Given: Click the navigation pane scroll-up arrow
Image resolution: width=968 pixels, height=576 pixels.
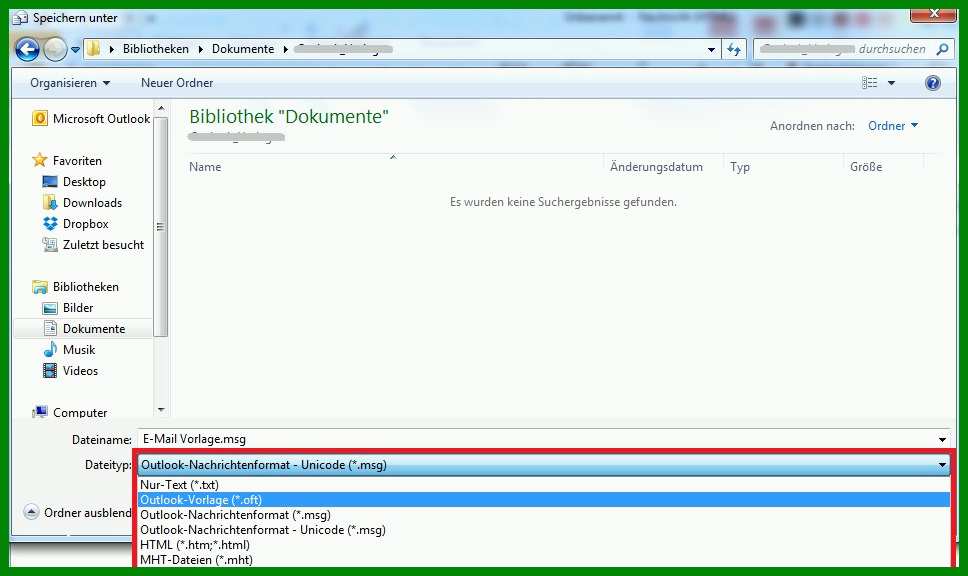Looking at the screenshot, I should pos(161,109).
